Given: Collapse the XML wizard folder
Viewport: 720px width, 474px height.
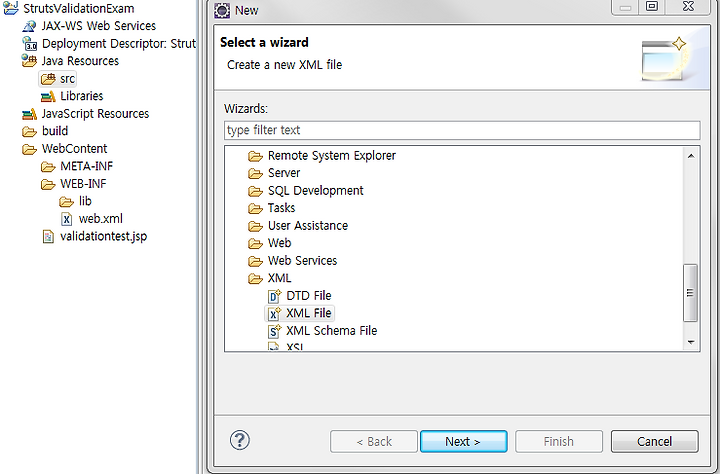Looking at the screenshot, I should pos(256,278).
